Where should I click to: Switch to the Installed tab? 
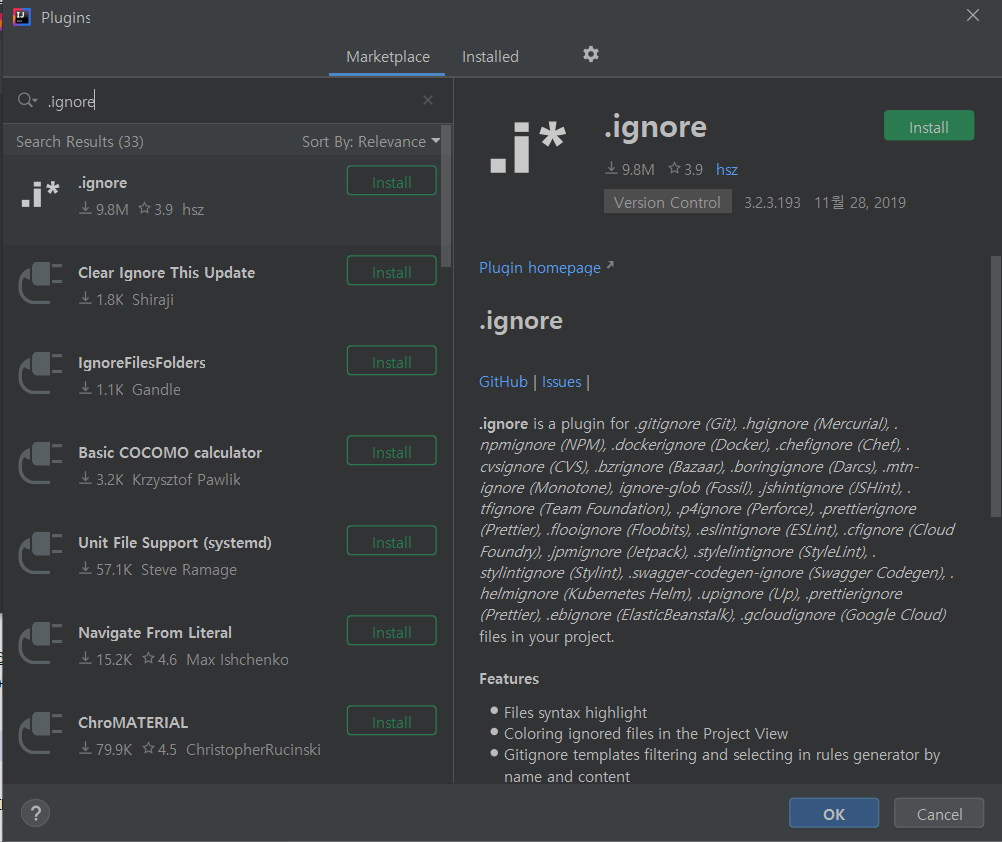pyautogui.click(x=490, y=57)
